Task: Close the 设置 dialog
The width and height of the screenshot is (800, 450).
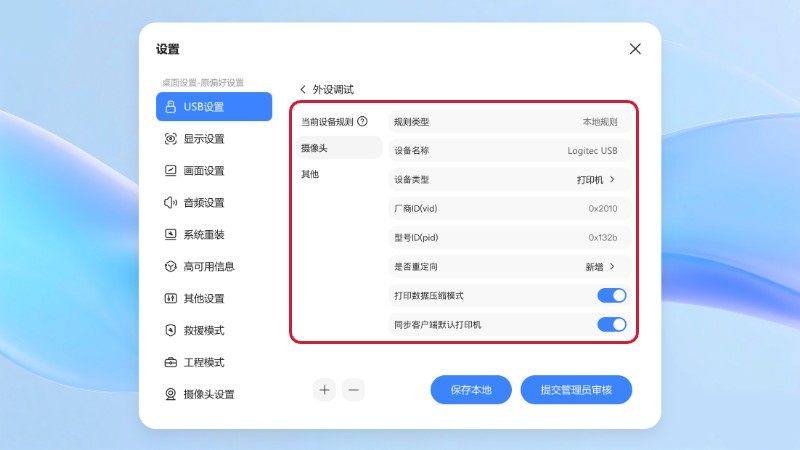Action: coord(635,49)
